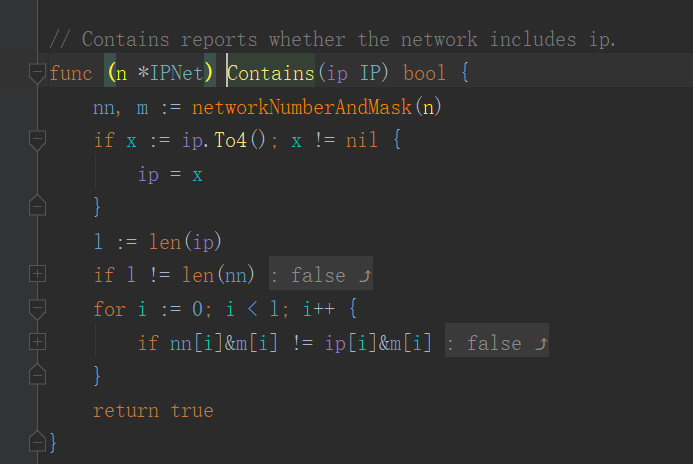693x464 pixels.
Task: Click the '*IPNet' receiver type
Action: tap(170, 73)
